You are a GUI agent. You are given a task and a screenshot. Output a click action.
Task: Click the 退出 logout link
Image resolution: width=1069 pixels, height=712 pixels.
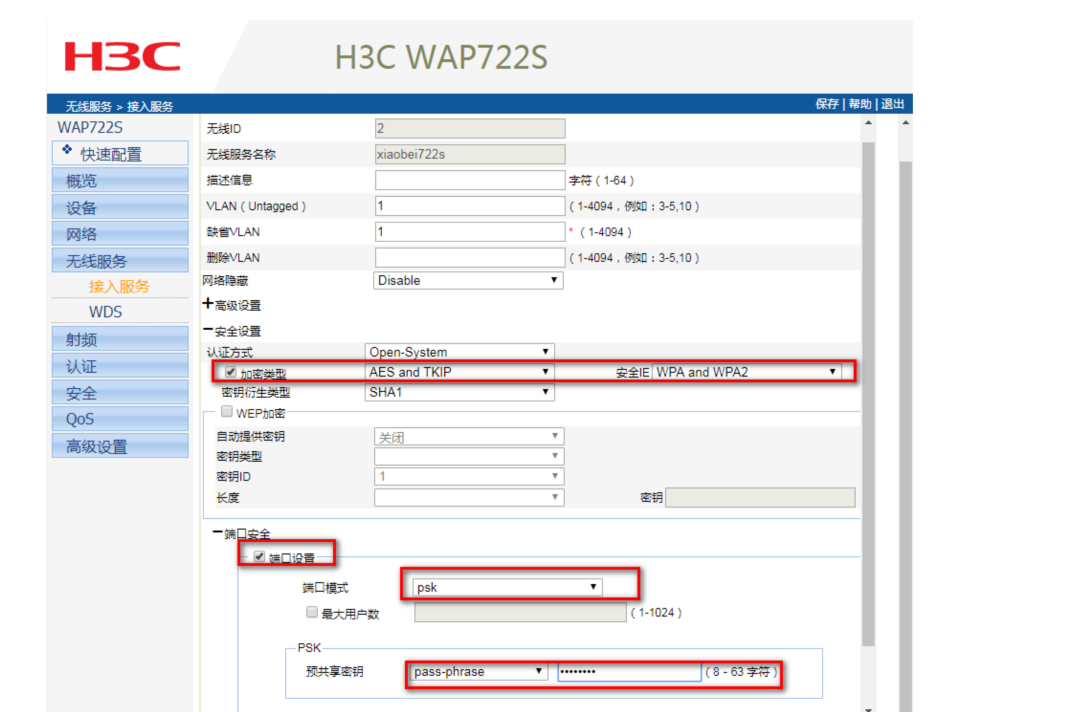point(892,104)
